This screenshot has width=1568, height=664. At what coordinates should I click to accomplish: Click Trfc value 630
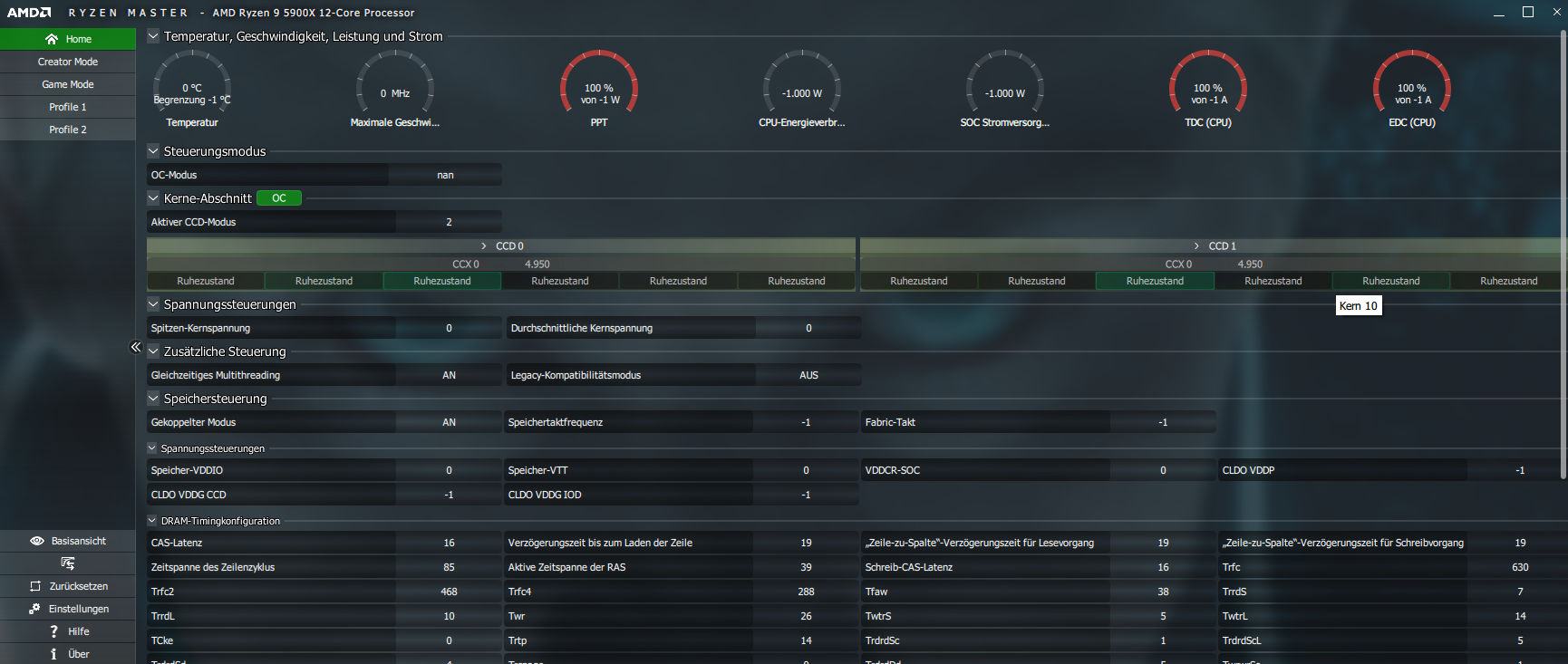[1520, 567]
